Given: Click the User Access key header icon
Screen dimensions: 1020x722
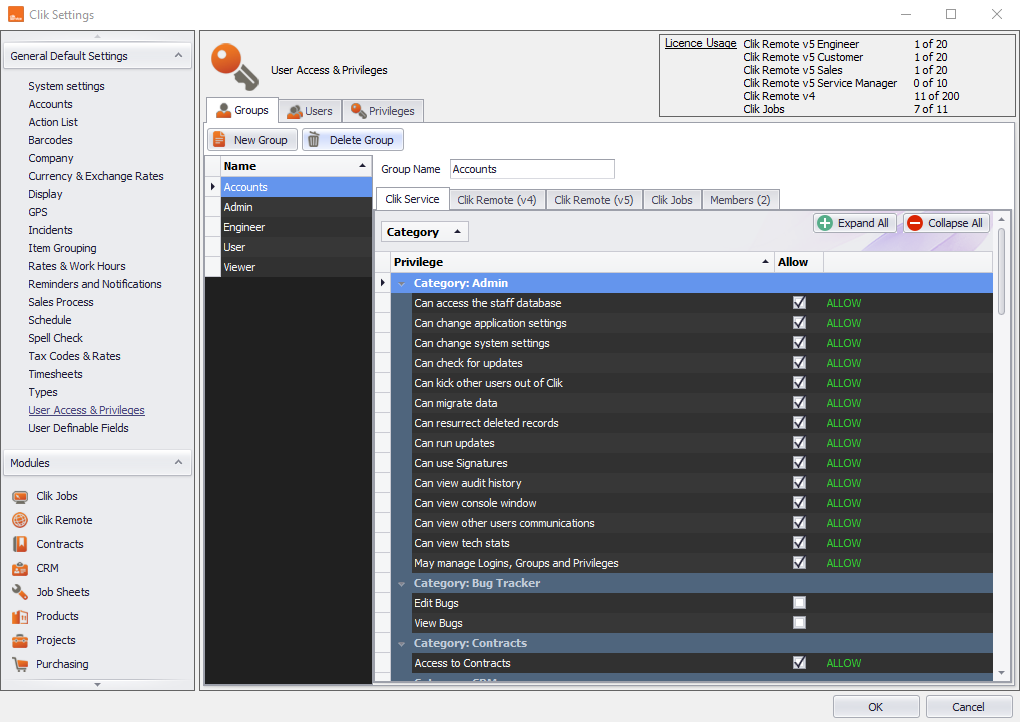Looking at the screenshot, I should [235, 67].
